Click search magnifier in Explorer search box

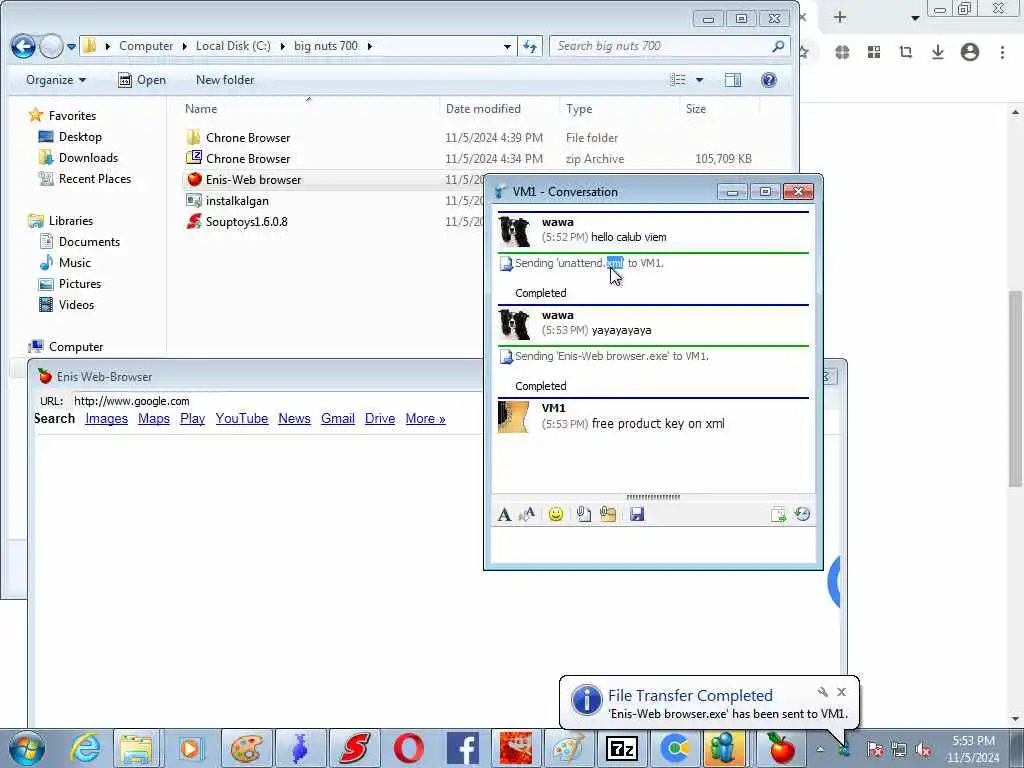pos(777,46)
